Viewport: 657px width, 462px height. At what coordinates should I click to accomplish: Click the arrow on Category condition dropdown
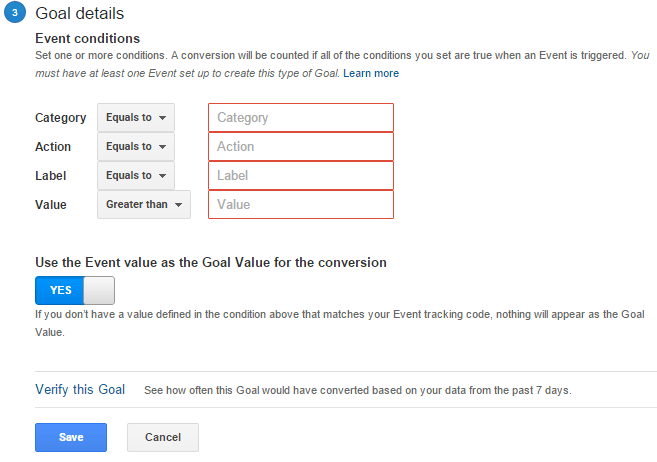click(x=163, y=118)
